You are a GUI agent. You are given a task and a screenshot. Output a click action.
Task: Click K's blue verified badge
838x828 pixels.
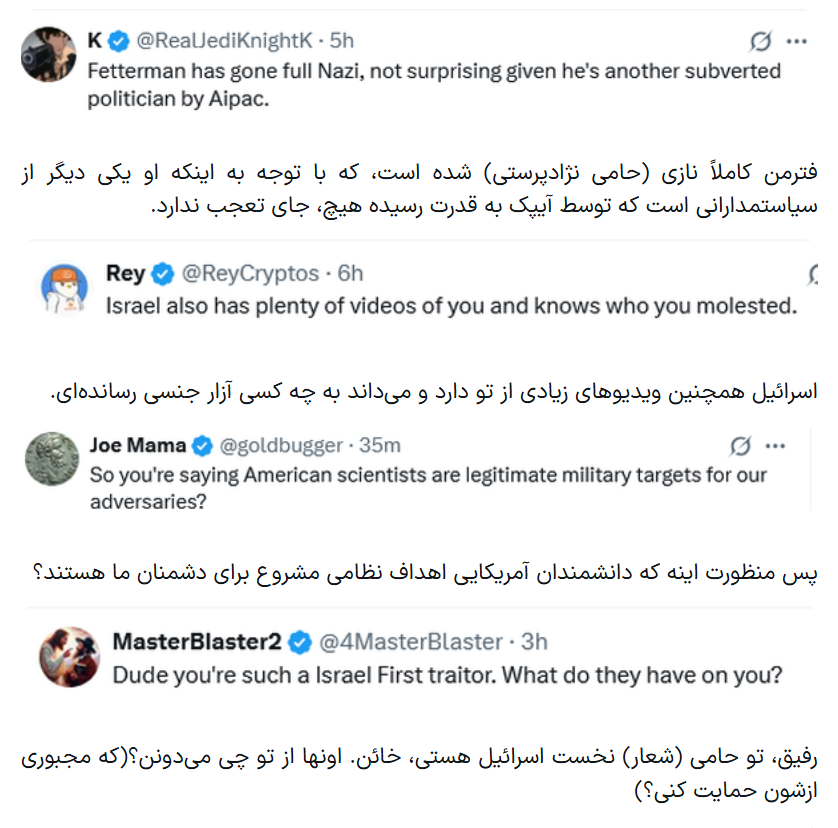tap(119, 41)
